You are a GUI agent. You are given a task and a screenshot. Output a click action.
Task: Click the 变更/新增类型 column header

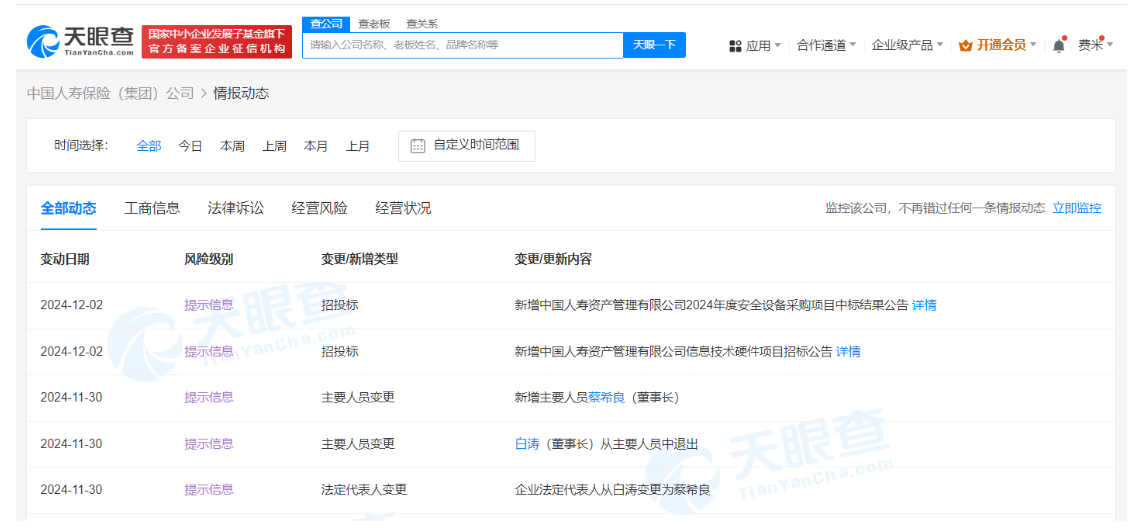pyautogui.click(x=360, y=259)
